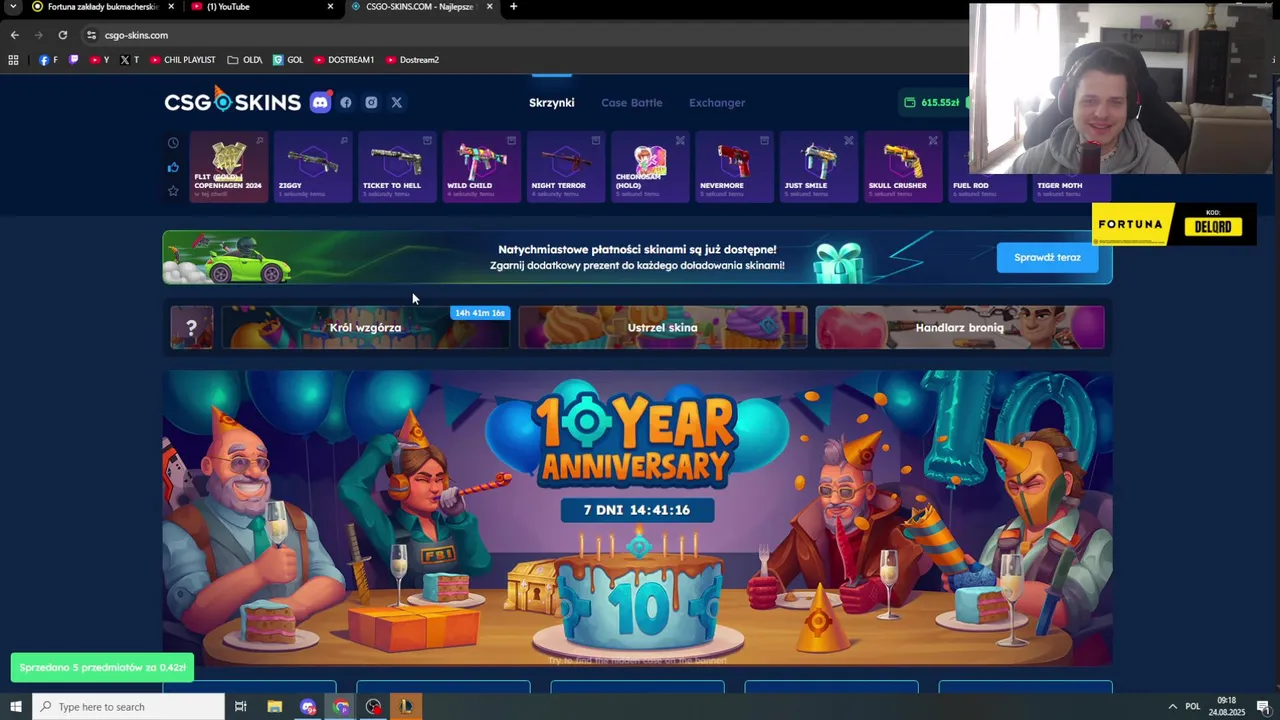Open the TICKET TO HELL skin drop
The width and height of the screenshot is (1280, 720).
[x=397, y=167]
